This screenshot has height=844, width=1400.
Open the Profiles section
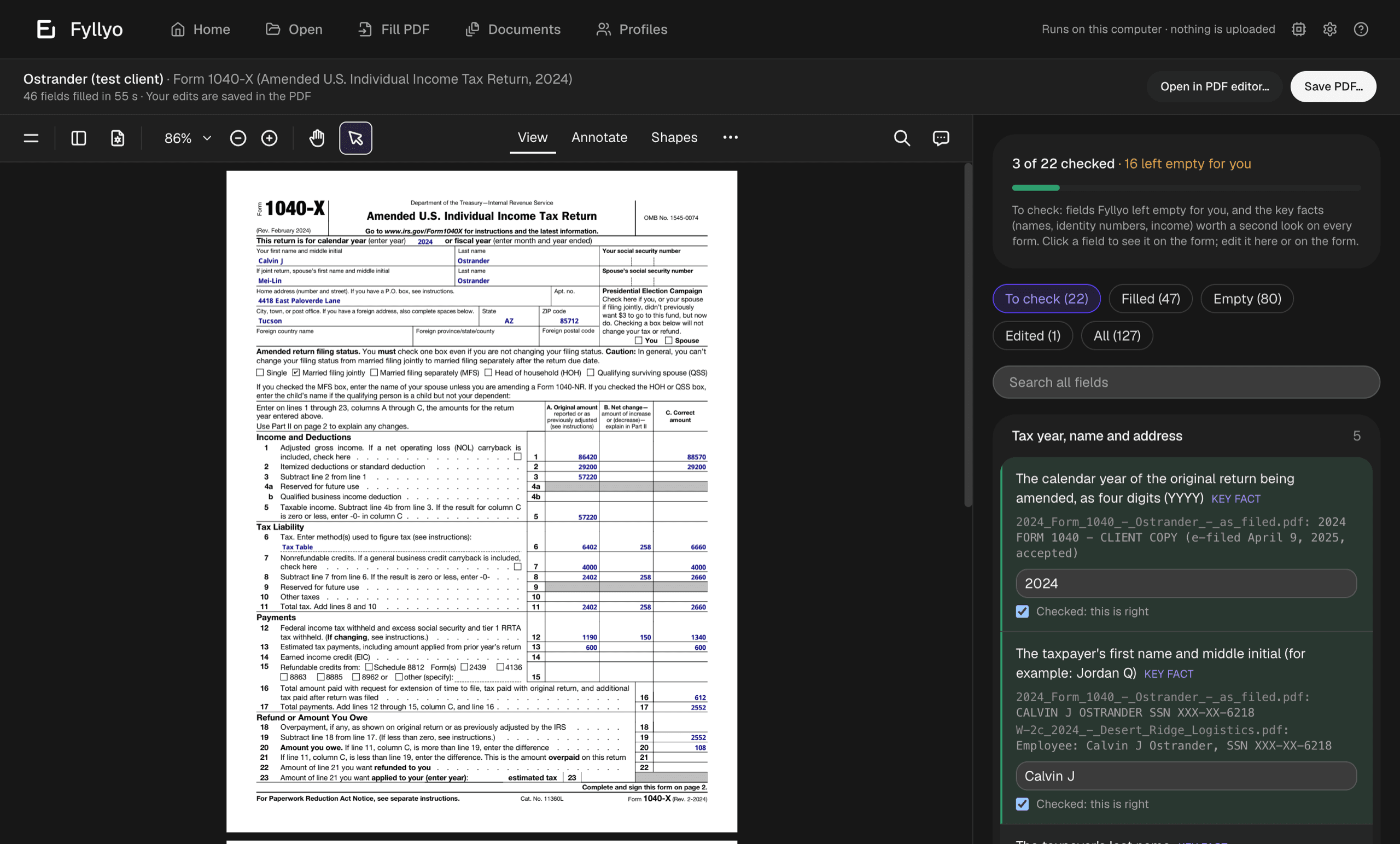coord(632,29)
